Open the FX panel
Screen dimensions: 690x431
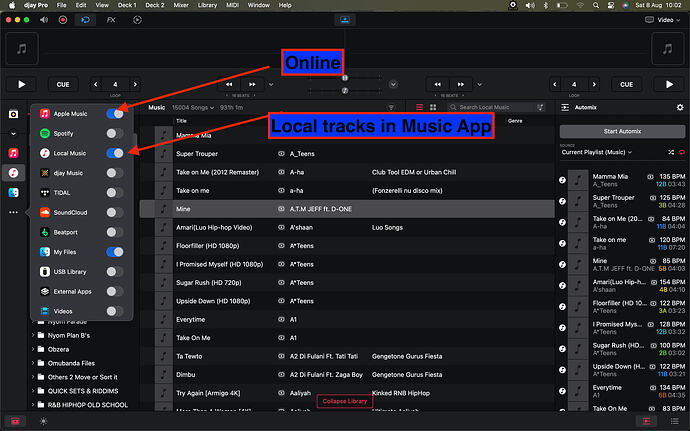click(x=111, y=20)
